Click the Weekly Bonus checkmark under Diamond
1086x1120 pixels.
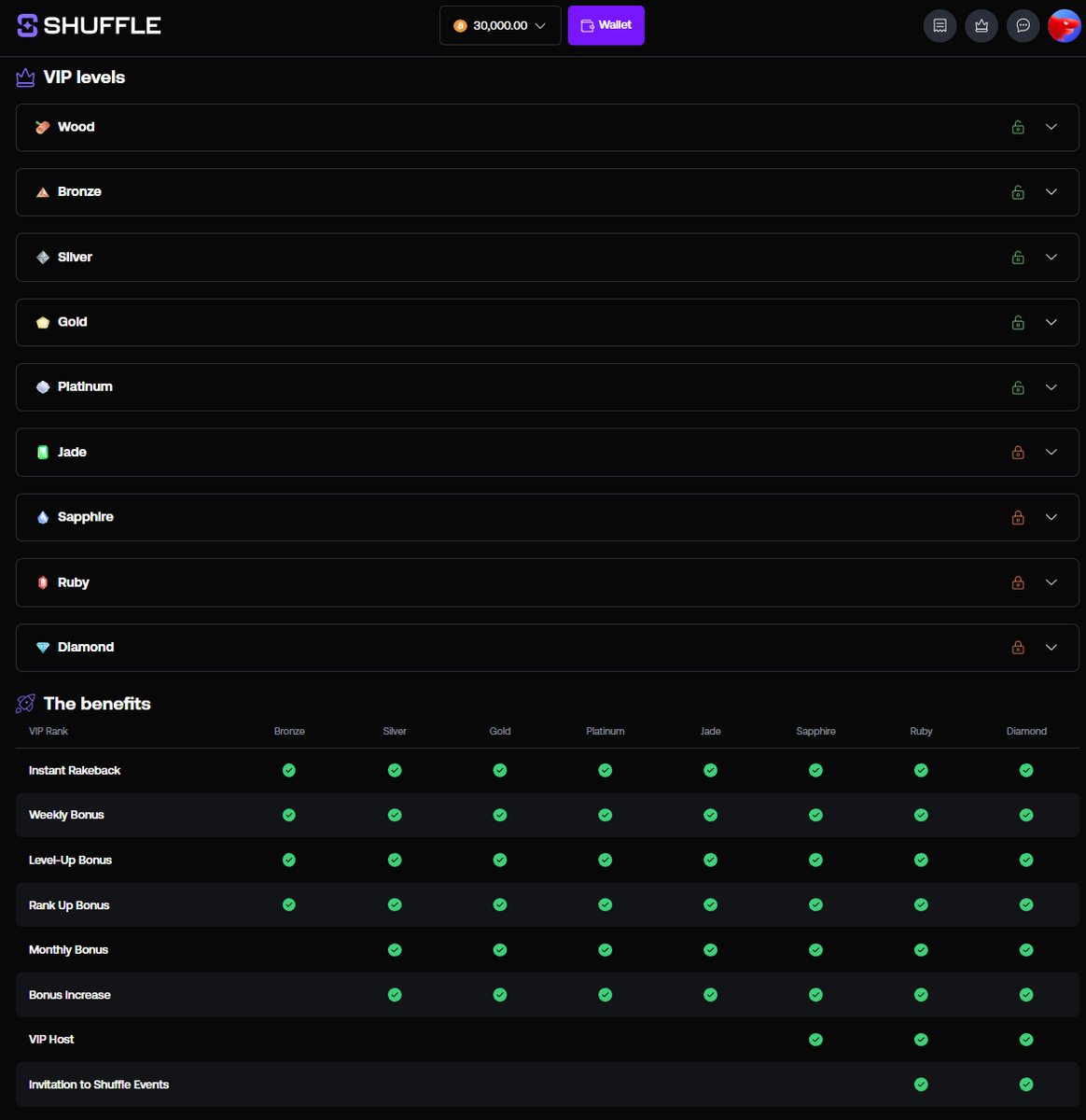click(x=1026, y=815)
